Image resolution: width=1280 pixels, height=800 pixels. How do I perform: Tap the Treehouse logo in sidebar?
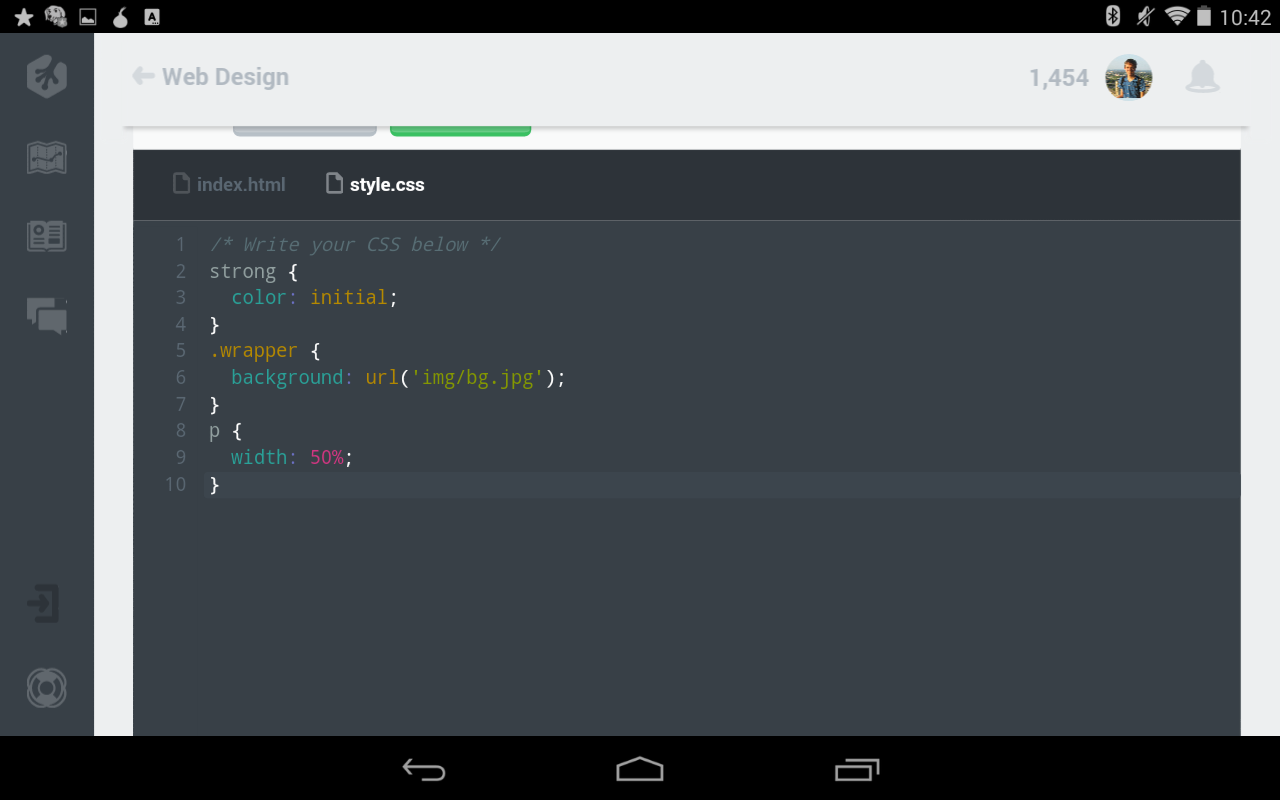(x=47, y=77)
